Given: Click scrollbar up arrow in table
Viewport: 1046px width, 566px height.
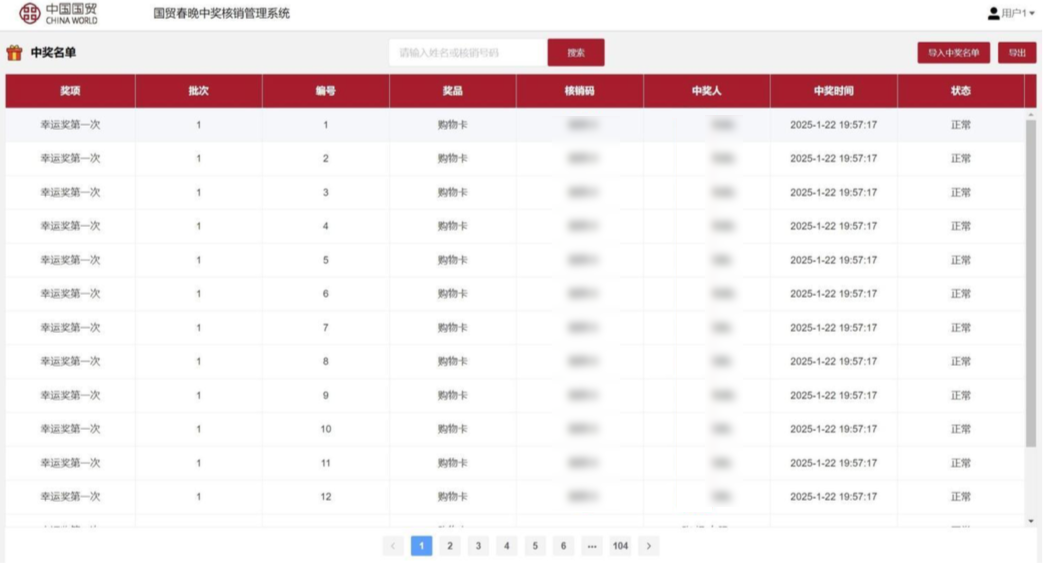Looking at the screenshot, I should click(x=1031, y=114).
